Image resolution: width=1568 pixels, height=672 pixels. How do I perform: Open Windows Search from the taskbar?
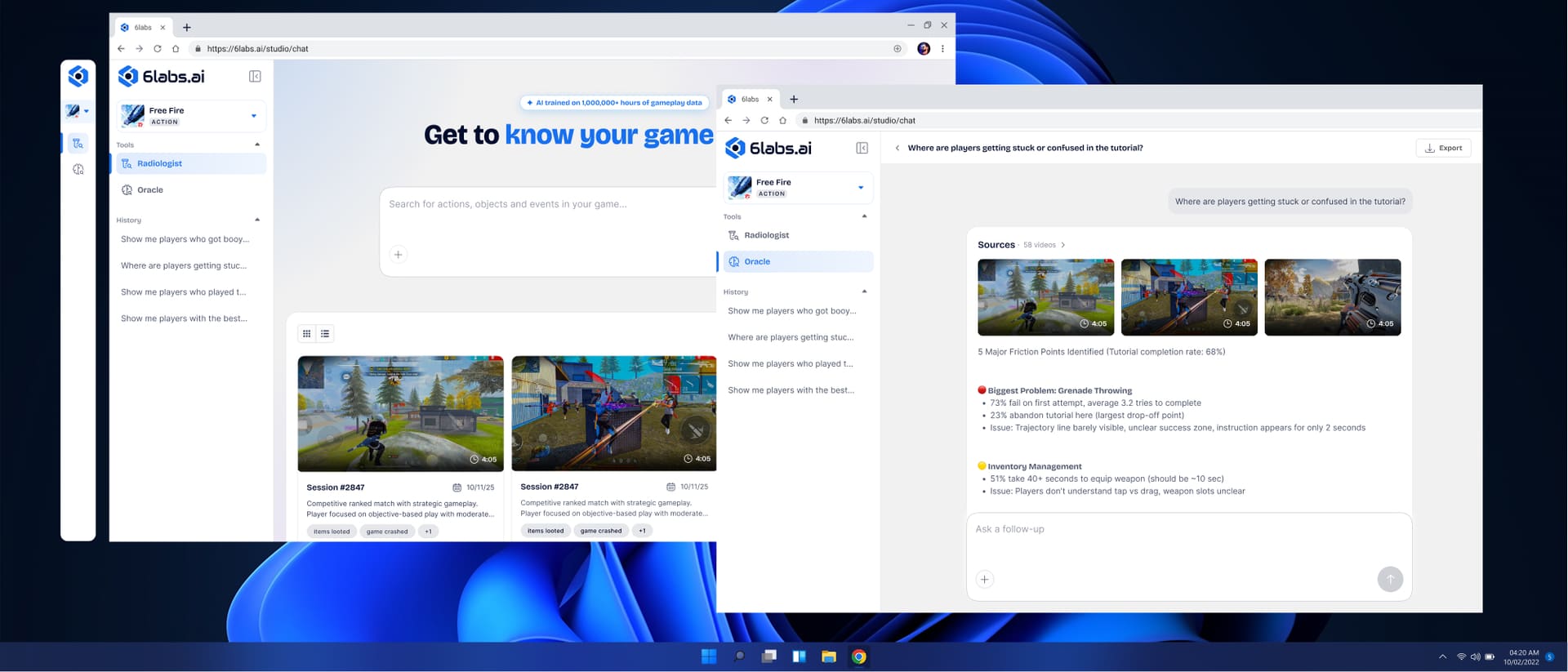(x=739, y=656)
